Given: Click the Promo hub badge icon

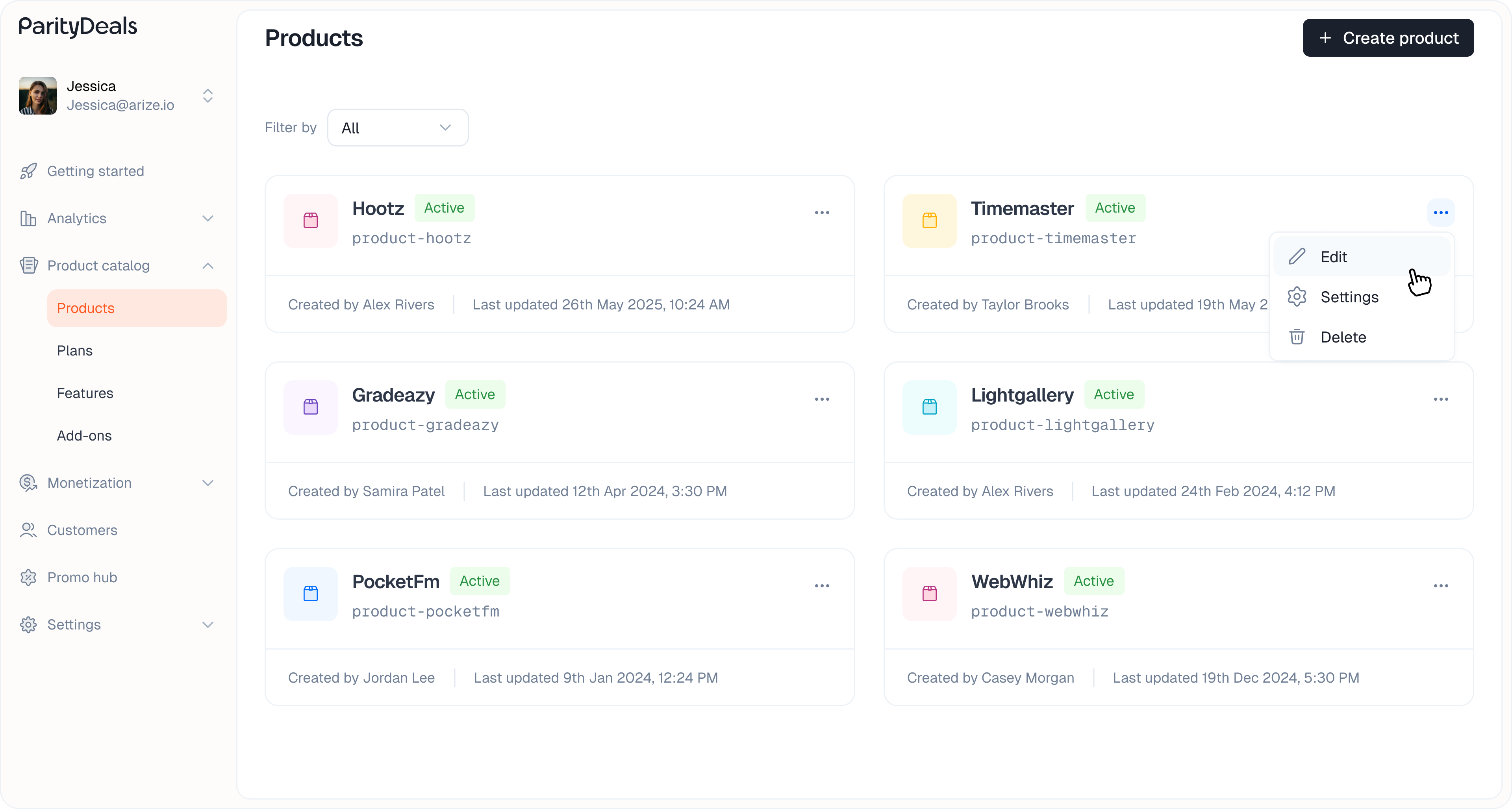Looking at the screenshot, I should pos(28,578).
